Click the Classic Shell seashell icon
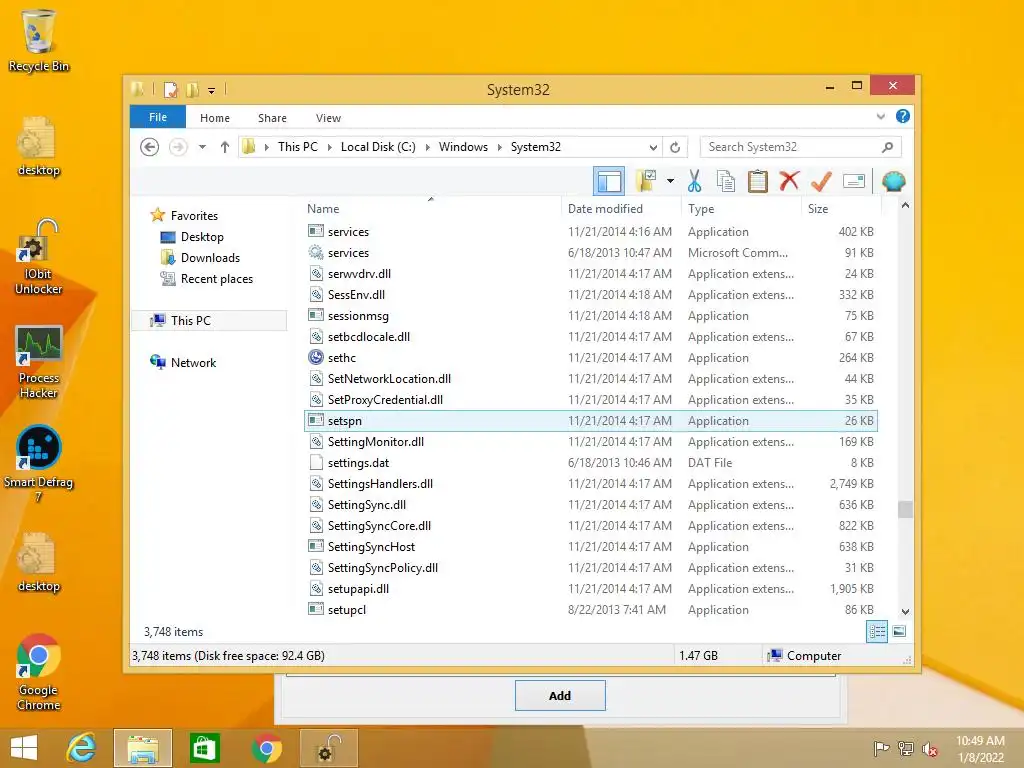Screen dimensions: 1024x768 893,181
